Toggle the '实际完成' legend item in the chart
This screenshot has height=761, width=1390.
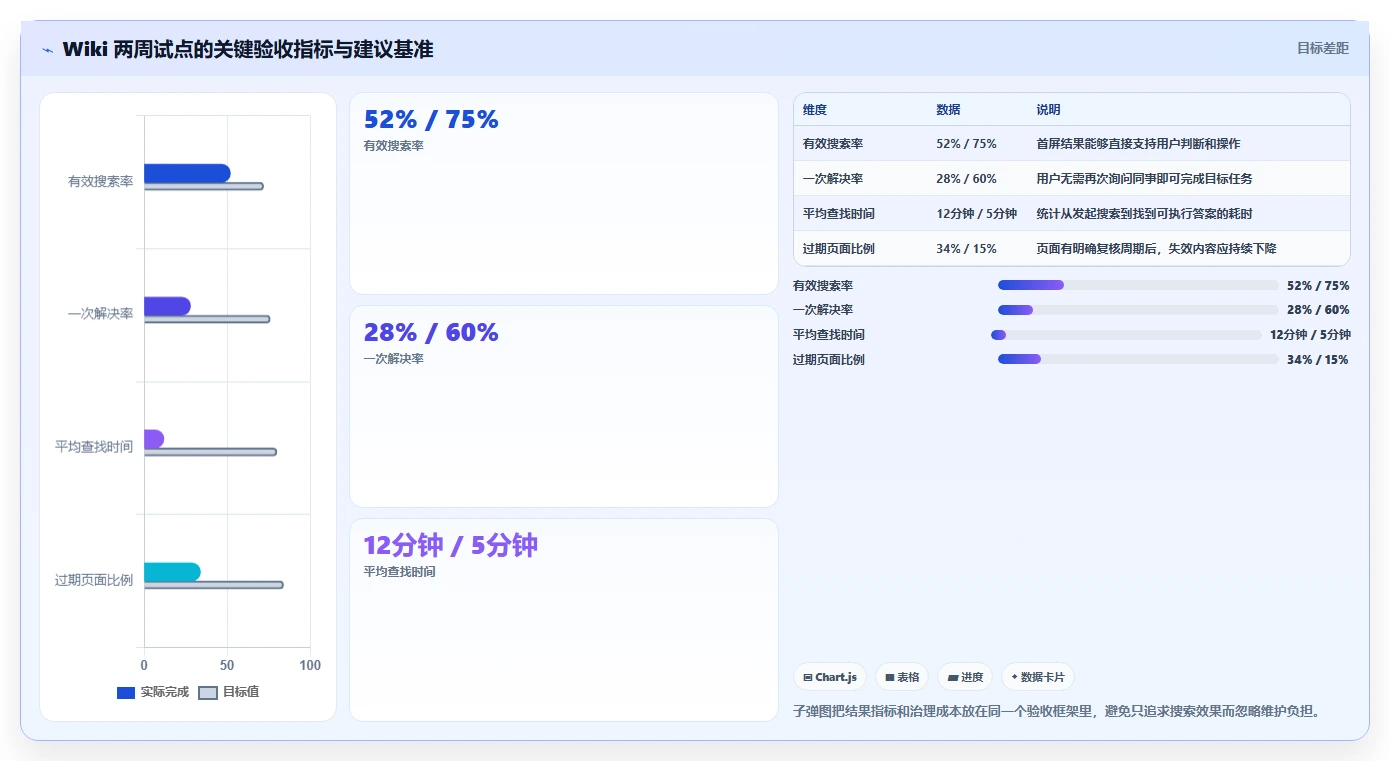(x=153, y=692)
